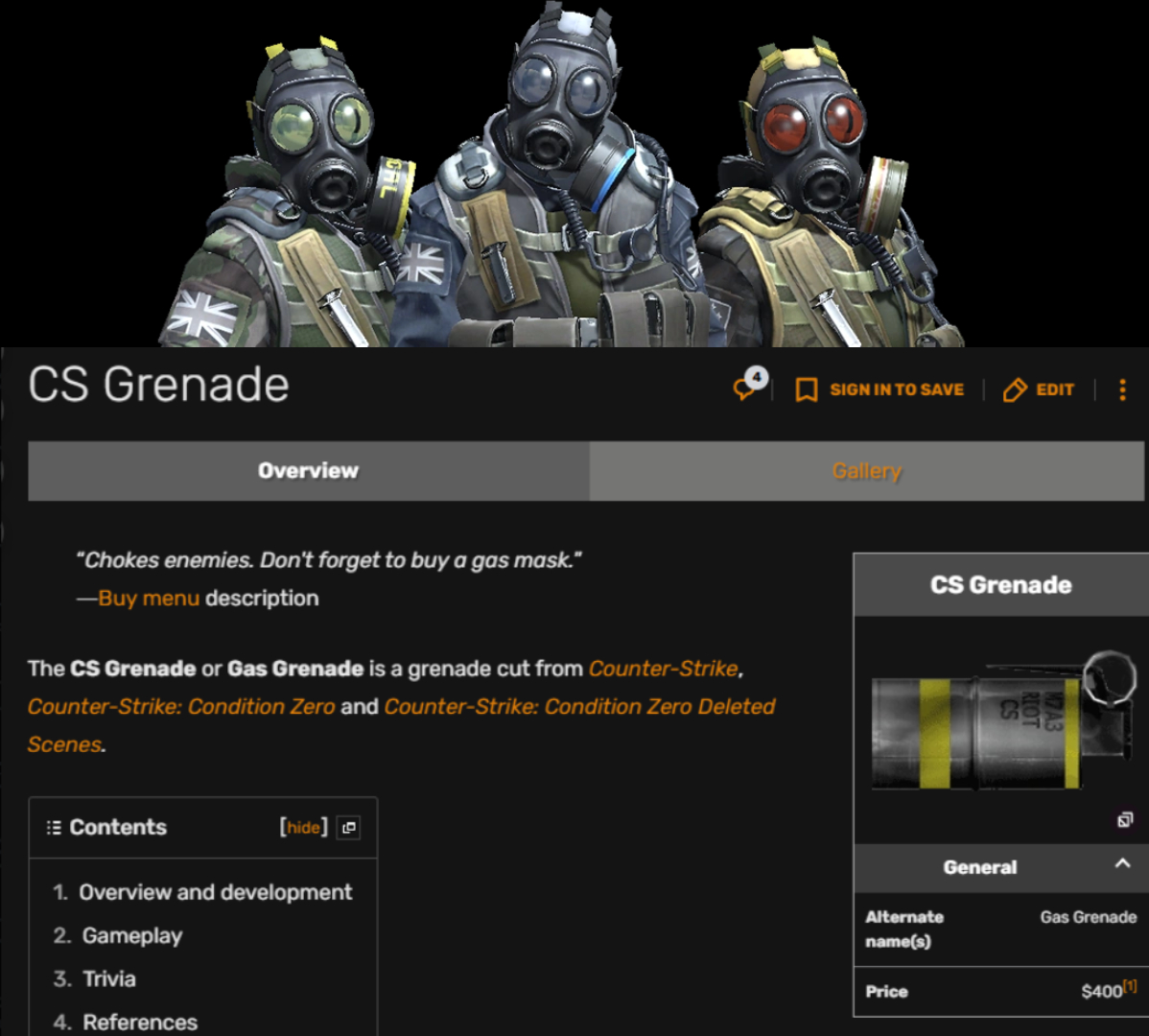1149x1036 pixels.
Task: Open the Counter-Strike link
Action: pyautogui.click(x=663, y=669)
